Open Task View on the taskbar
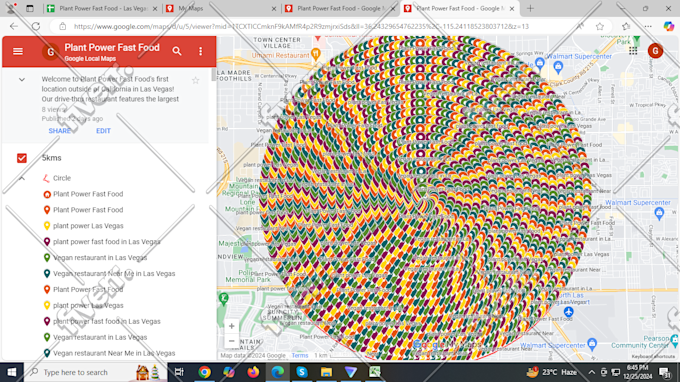Viewport: 680px width, 382px height. (x=179, y=372)
